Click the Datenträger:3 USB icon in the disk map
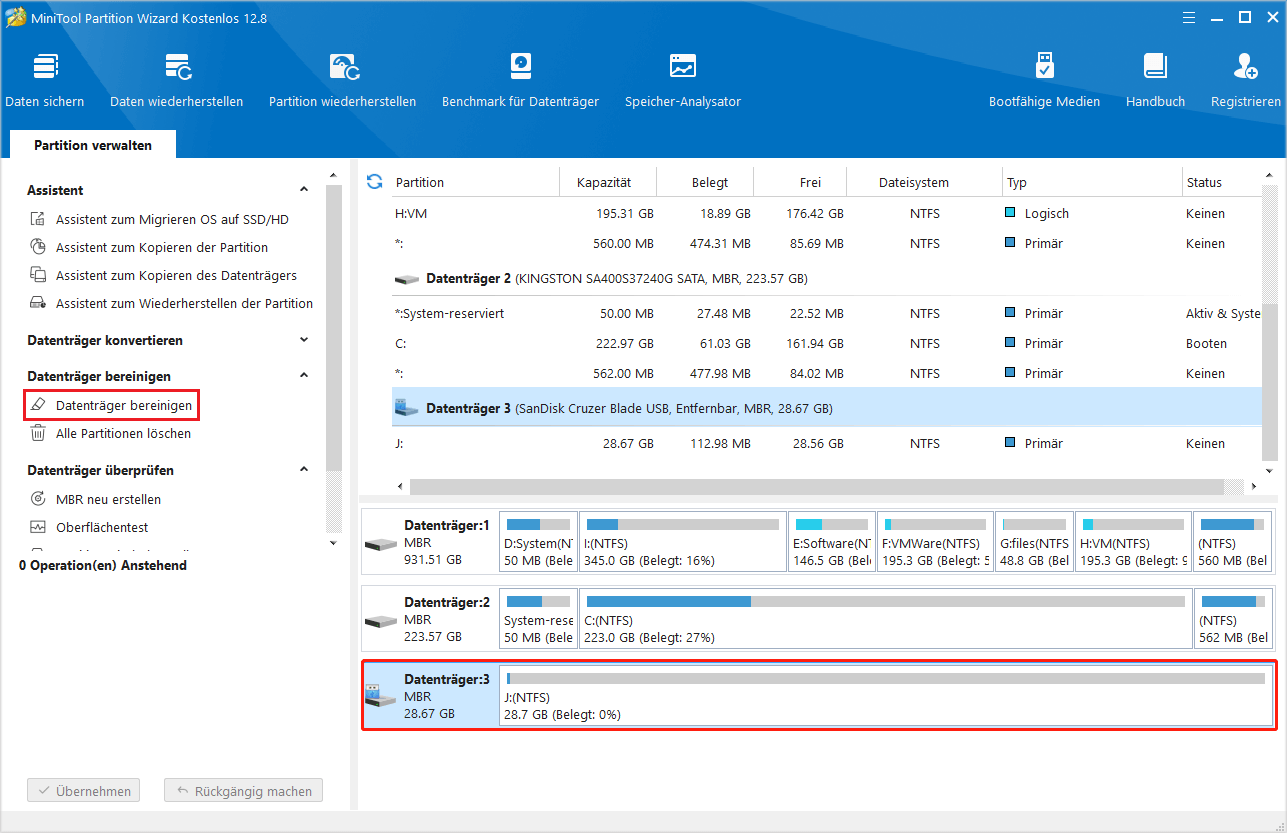The width and height of the screenshot is (1287, 833). [x=381, y=695]
